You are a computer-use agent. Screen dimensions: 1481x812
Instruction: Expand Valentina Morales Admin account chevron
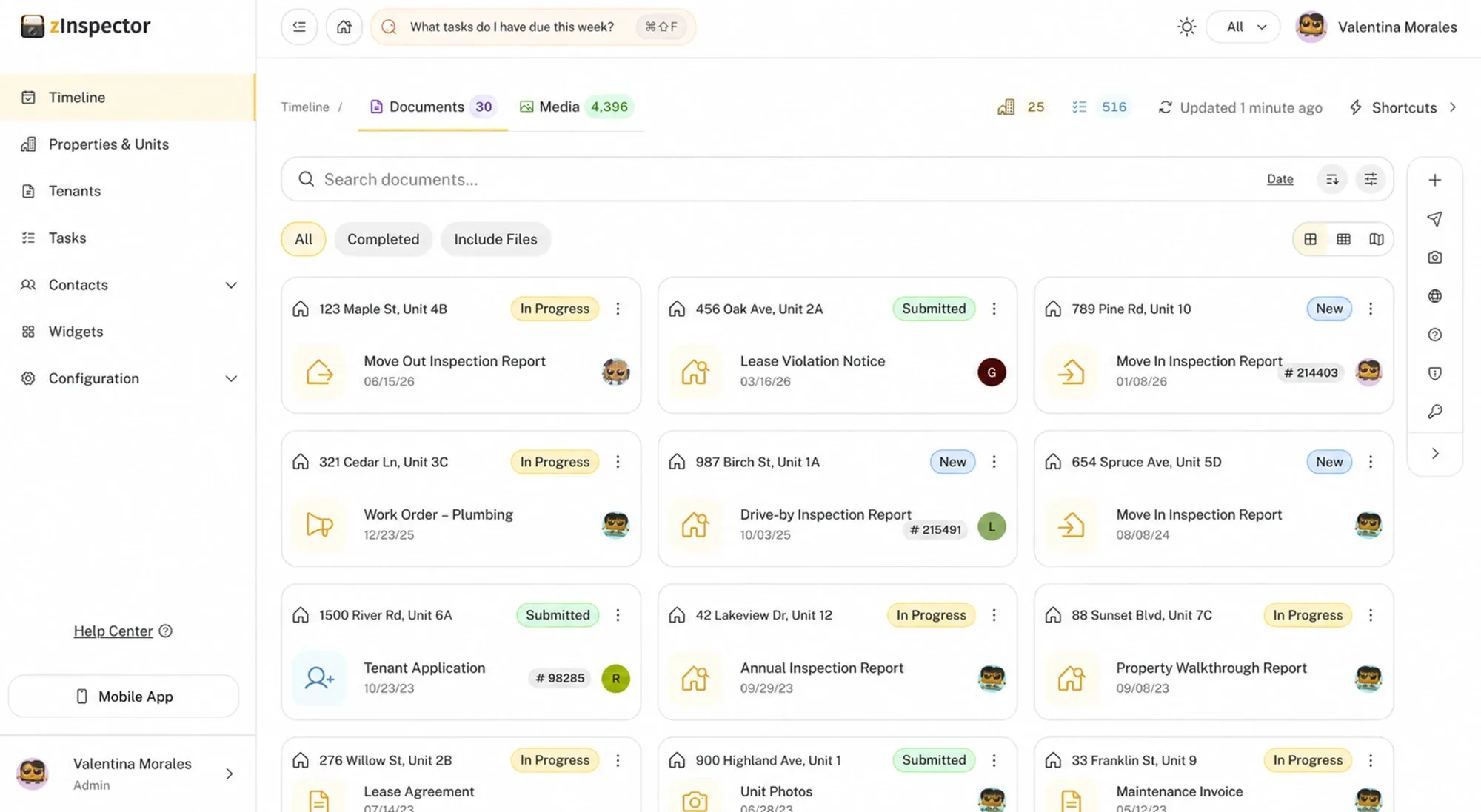(x=230, y=774)
